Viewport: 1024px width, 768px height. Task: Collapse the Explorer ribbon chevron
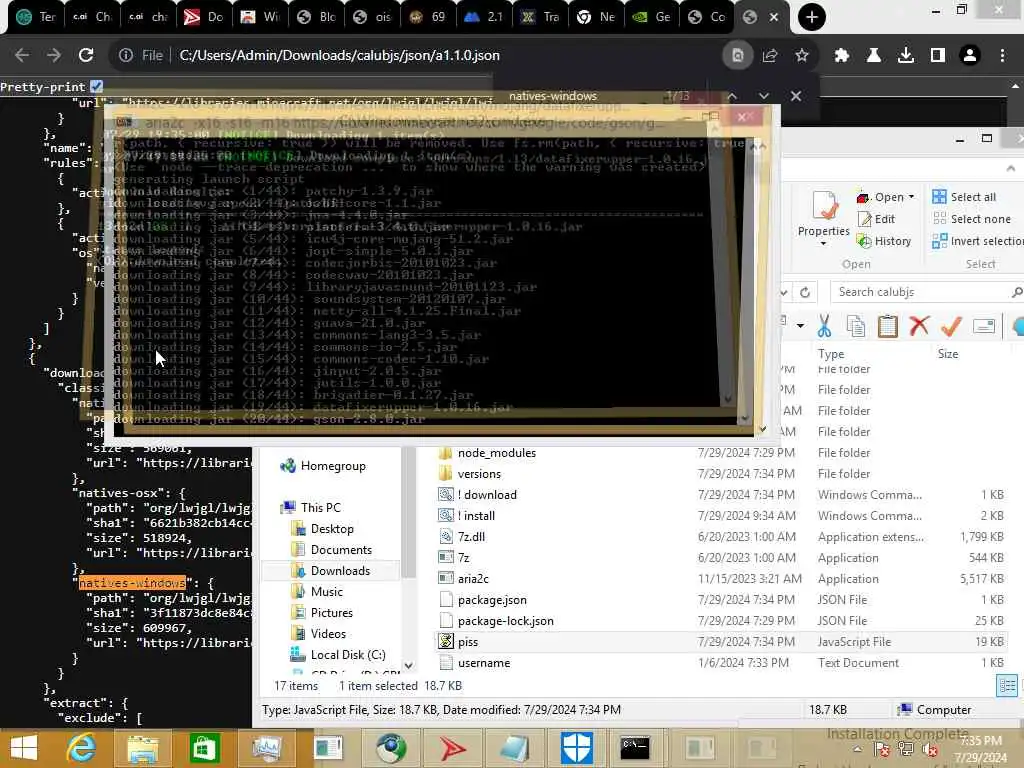coord(1011,168)
